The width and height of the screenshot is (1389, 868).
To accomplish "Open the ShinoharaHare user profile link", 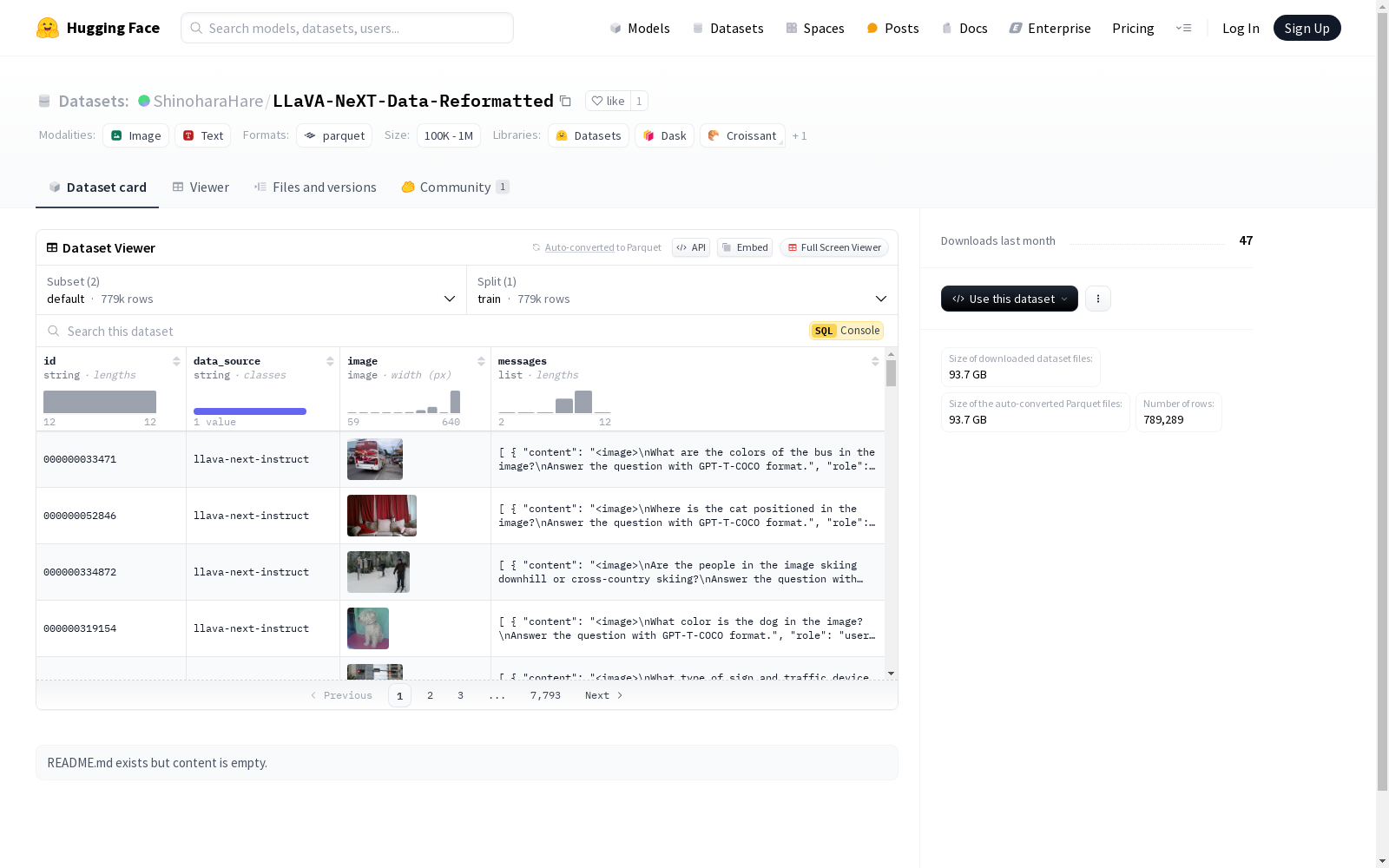I will (208, 101).
